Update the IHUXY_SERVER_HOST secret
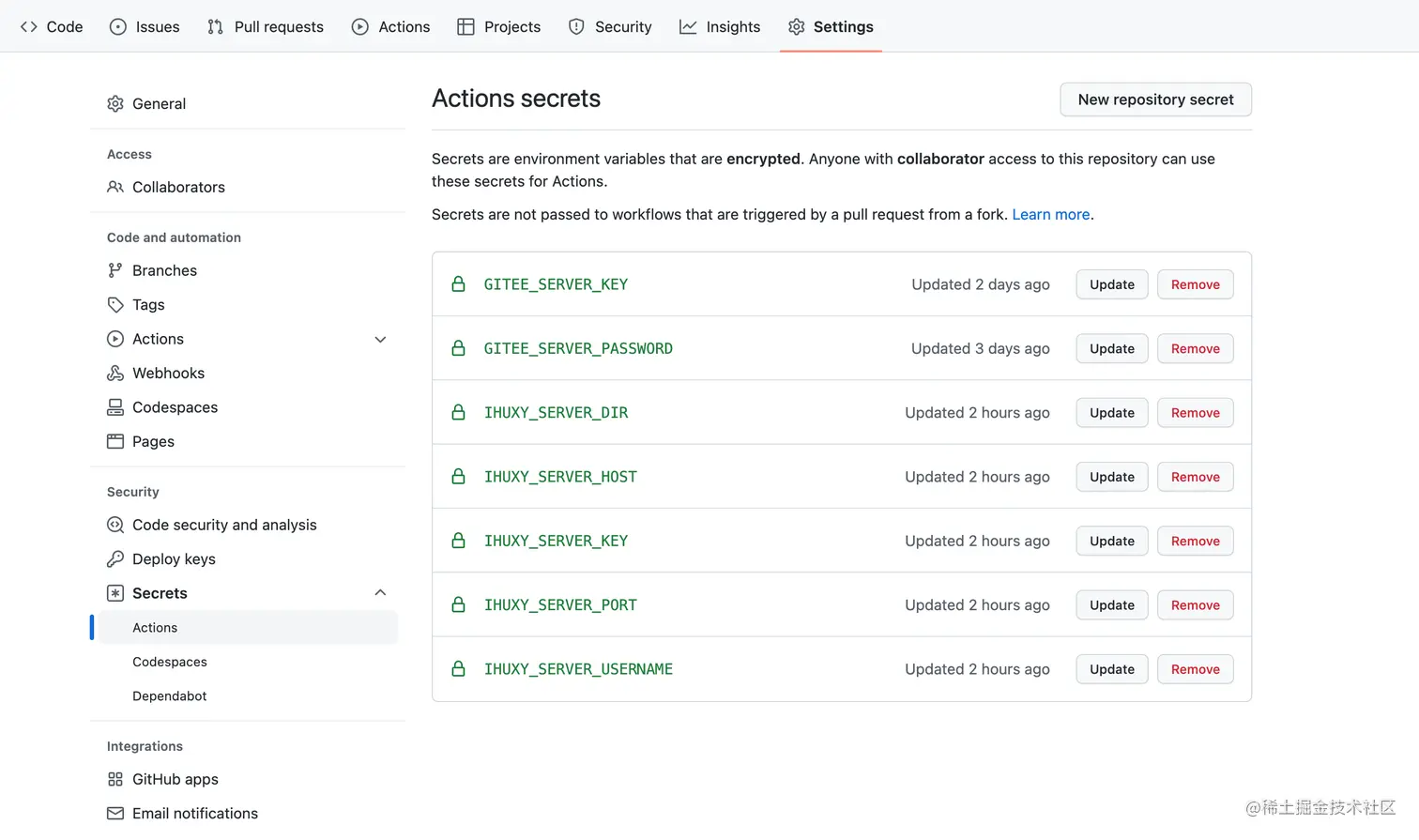 1111,477
